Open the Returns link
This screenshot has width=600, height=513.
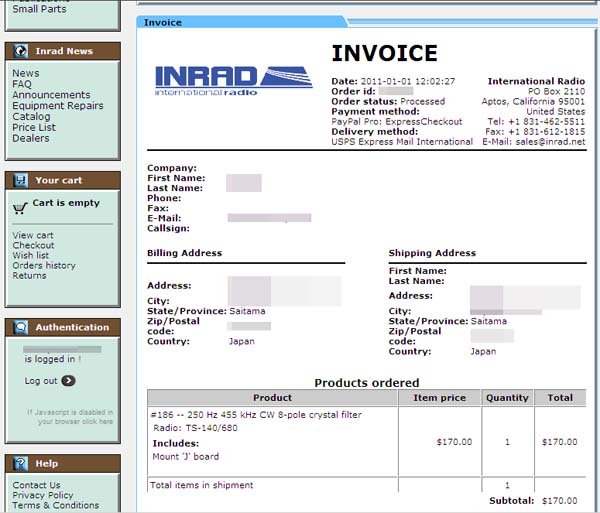tap(29, 275)
